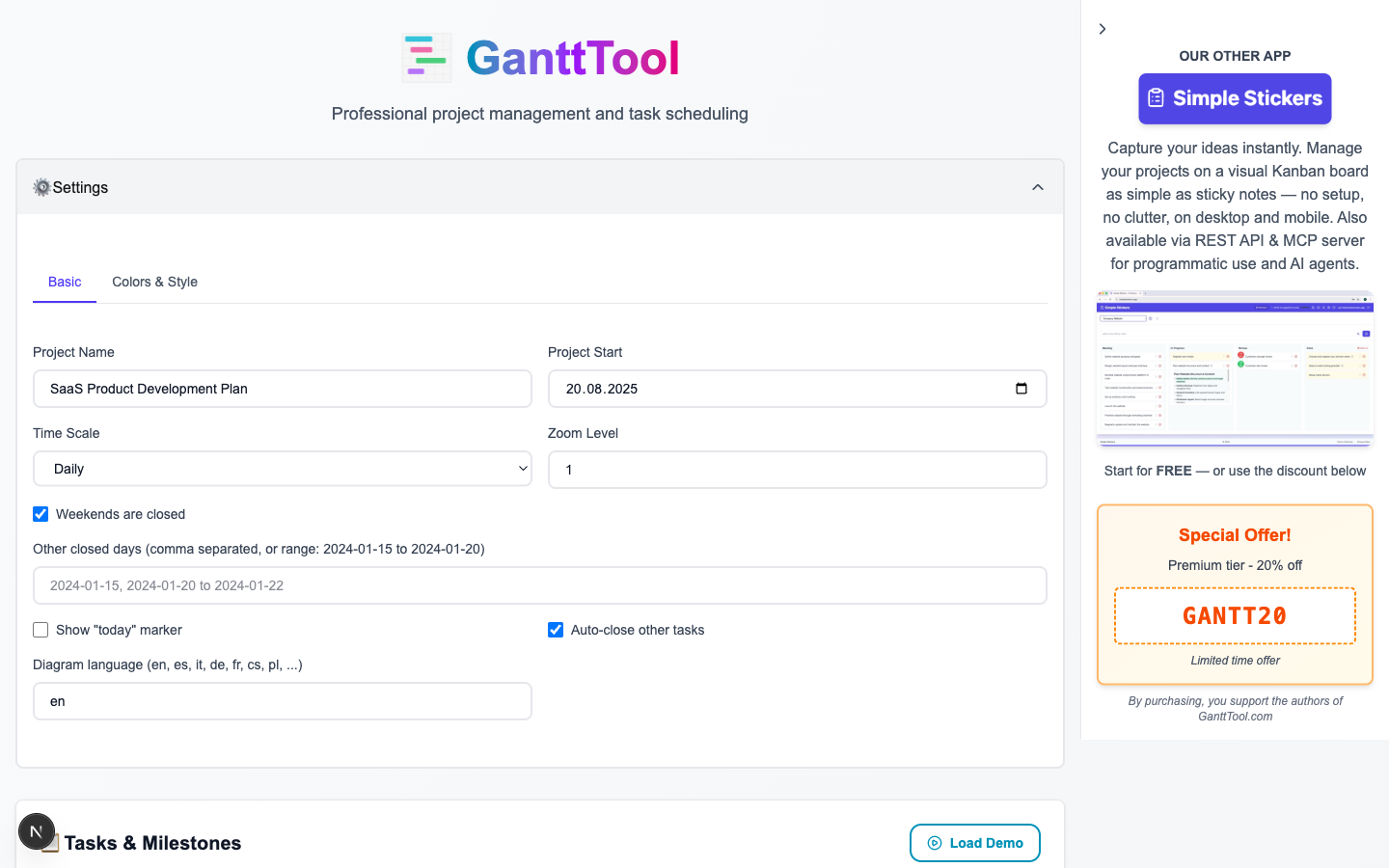Uncheck Weekends are closed

point(41,514)
